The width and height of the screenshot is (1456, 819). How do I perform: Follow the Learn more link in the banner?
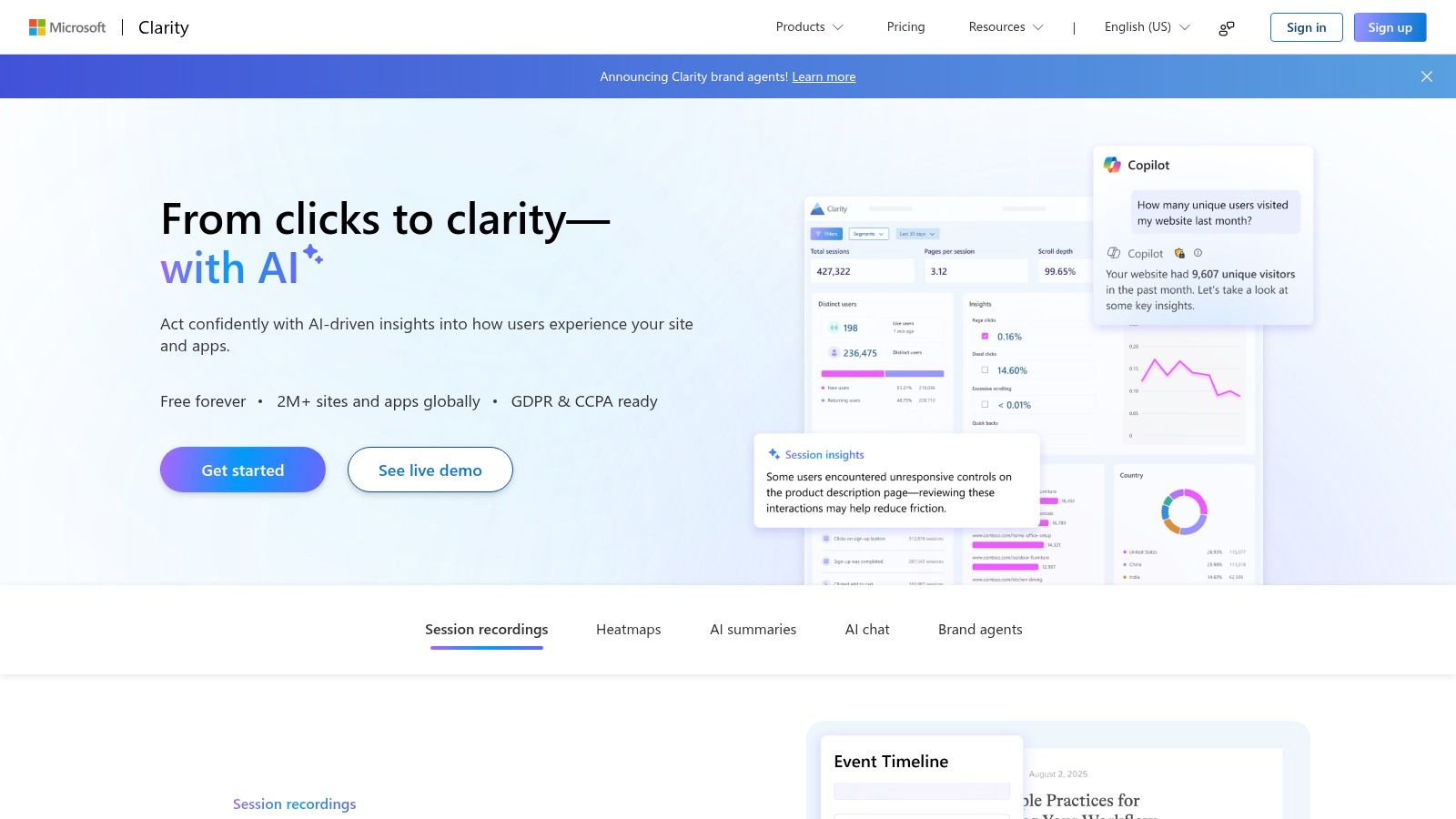[x=823, y=76]
